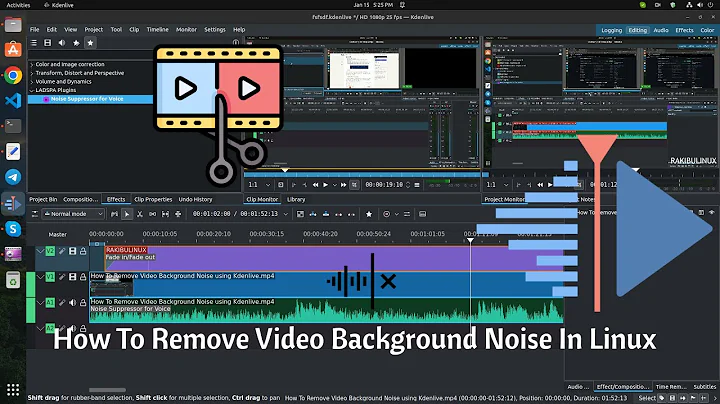This screenshot has height=404, width=720.
Task: Mute audio track A1
Action: (73, 303)
